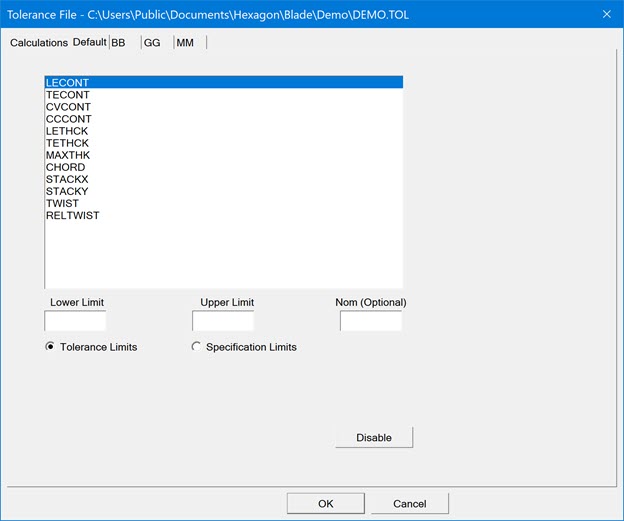Select the Tolerance Limits radio button
Viewport: 624px width, 521px height.
50,347
